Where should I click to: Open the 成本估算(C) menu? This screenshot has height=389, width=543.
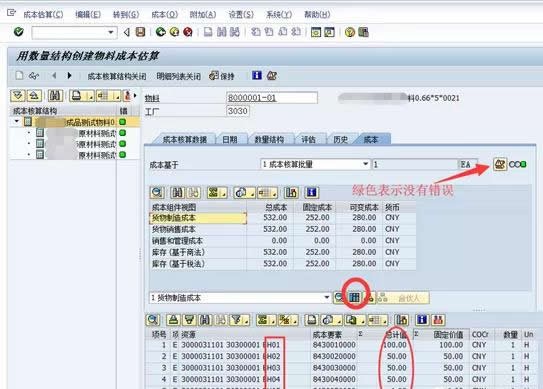click(43, 15)
